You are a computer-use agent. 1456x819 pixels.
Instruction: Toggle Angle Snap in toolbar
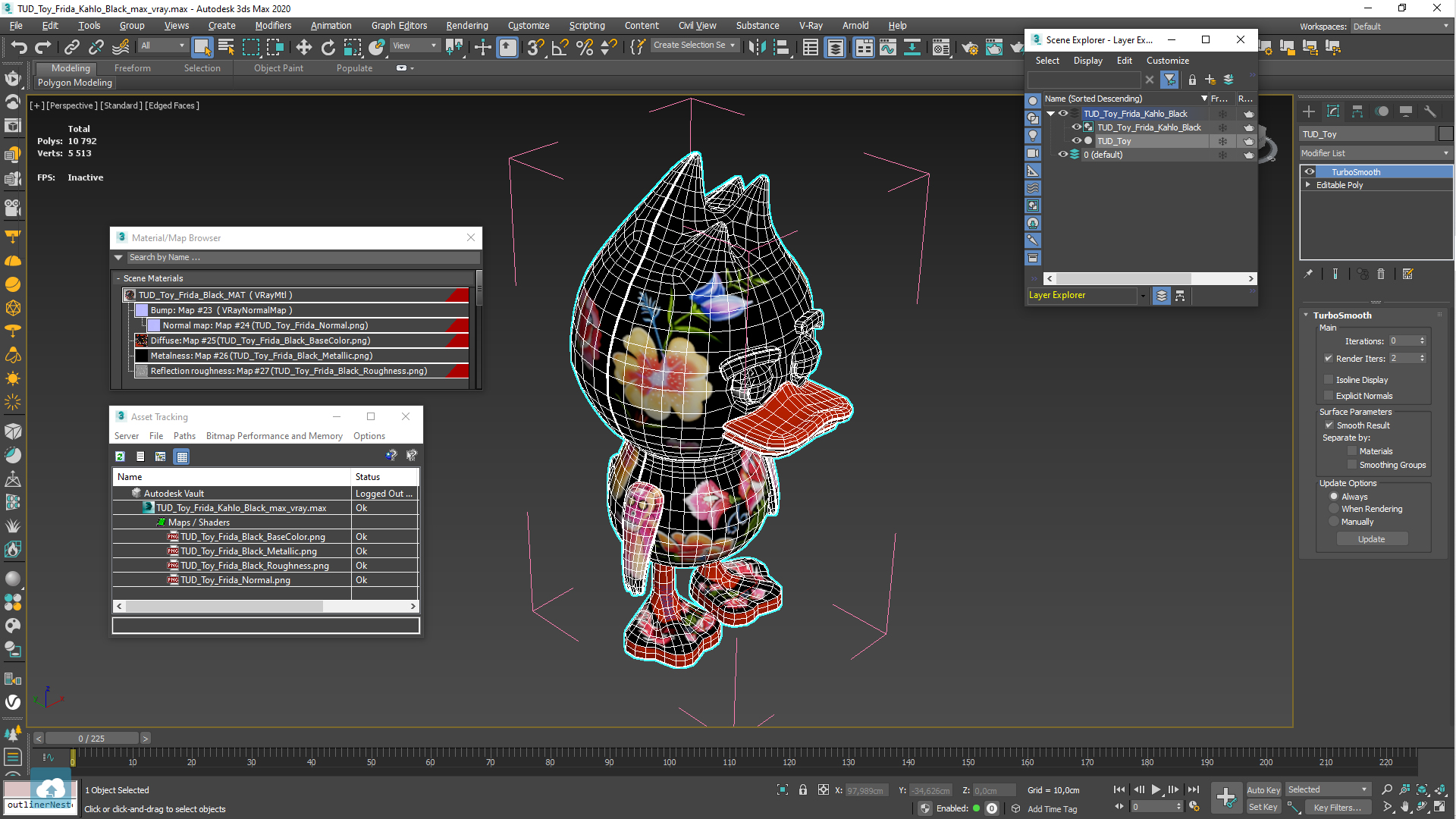click(560, 47)
